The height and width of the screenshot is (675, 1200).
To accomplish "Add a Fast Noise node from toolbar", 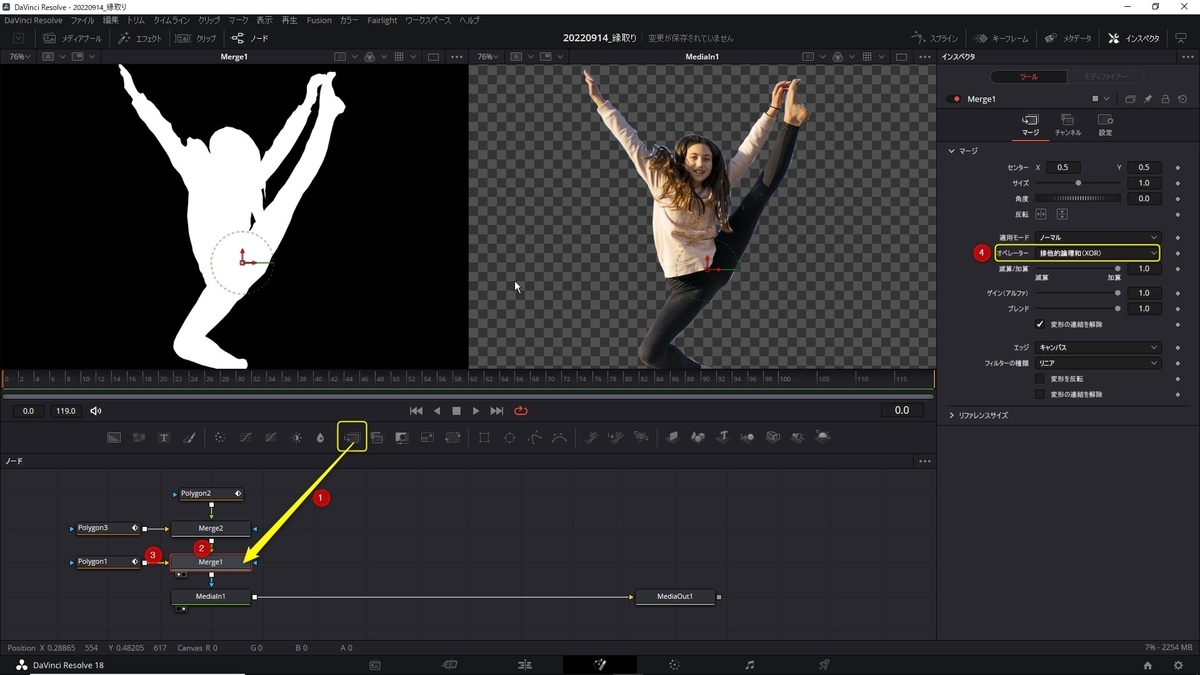I will coord(139,437).
